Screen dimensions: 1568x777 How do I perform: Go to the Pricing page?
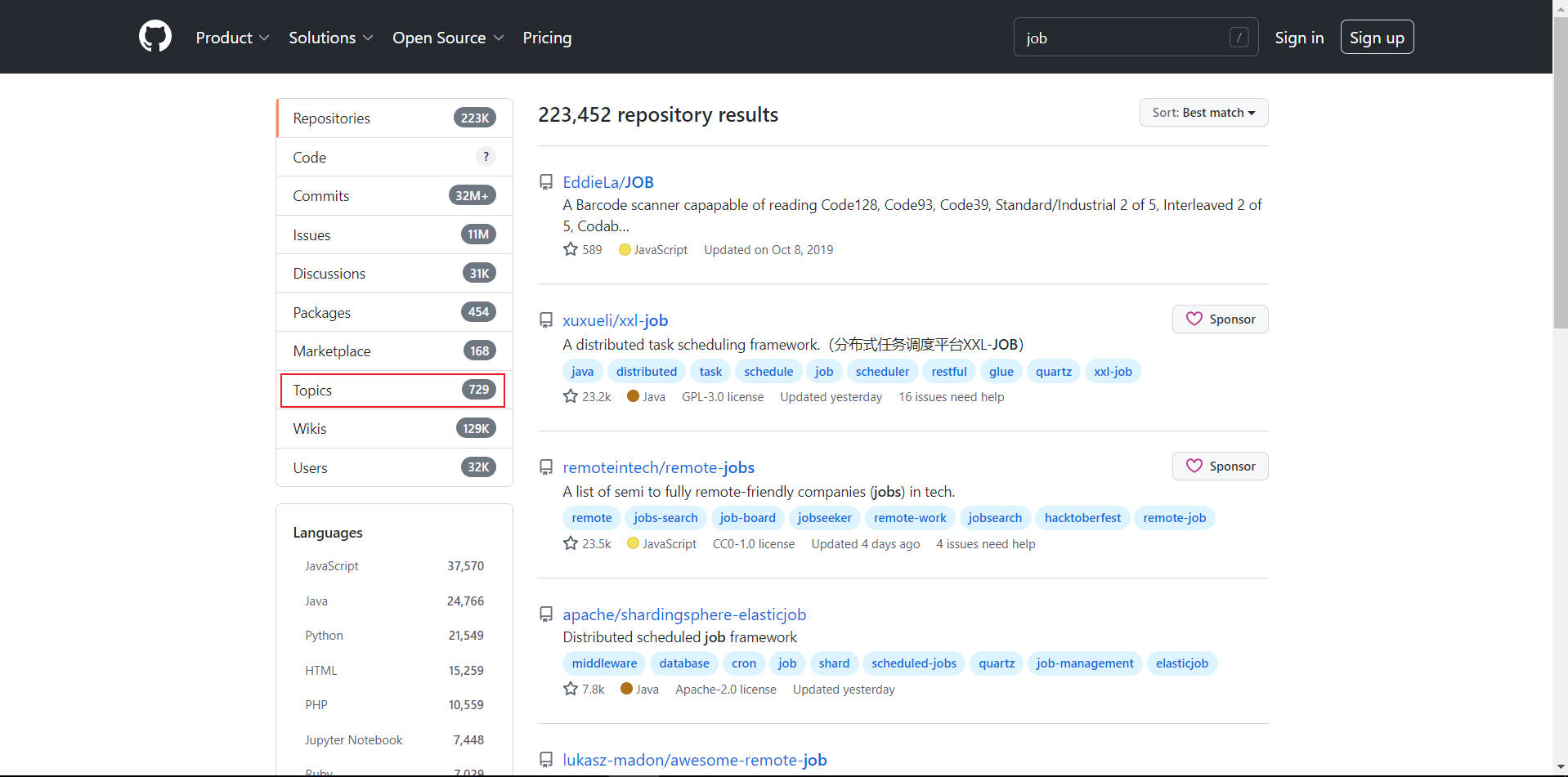point(547,38)
